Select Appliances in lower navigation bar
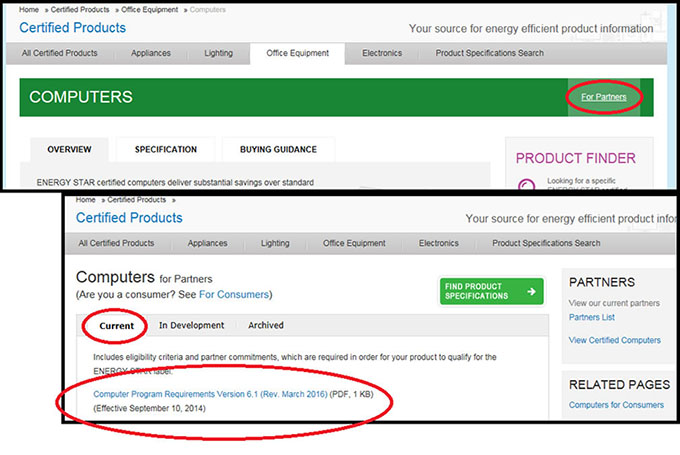This screenshot has width=680, height=455. (207, 243)
